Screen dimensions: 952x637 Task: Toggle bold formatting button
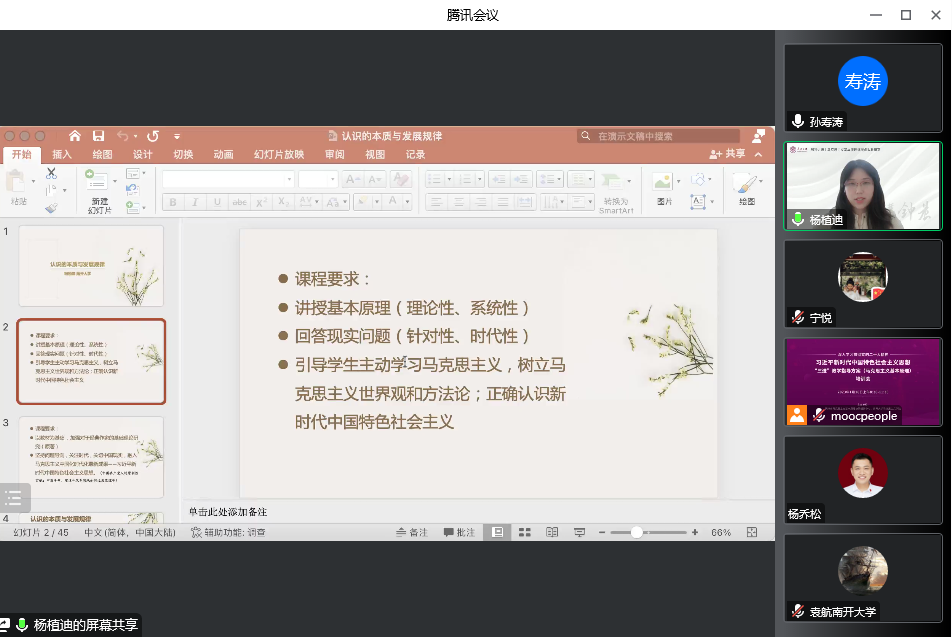tap(173, 202)
